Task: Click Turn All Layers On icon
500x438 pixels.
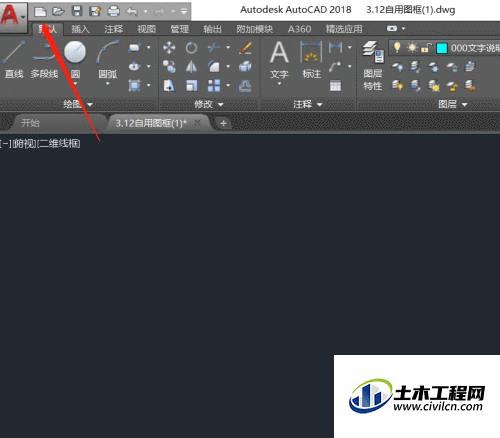Action: (x=398, y=86)
